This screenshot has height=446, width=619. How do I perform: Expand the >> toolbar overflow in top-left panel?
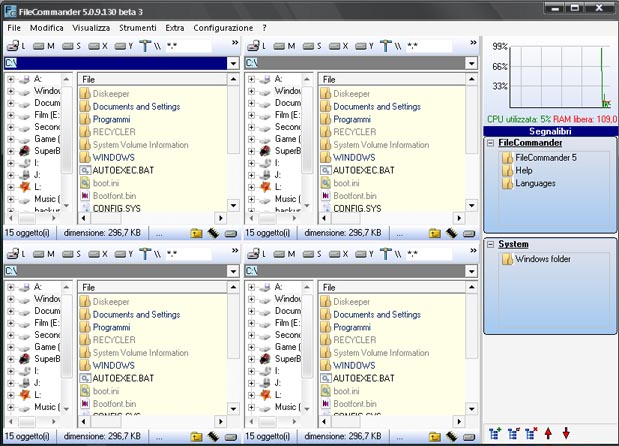[235, 42]
